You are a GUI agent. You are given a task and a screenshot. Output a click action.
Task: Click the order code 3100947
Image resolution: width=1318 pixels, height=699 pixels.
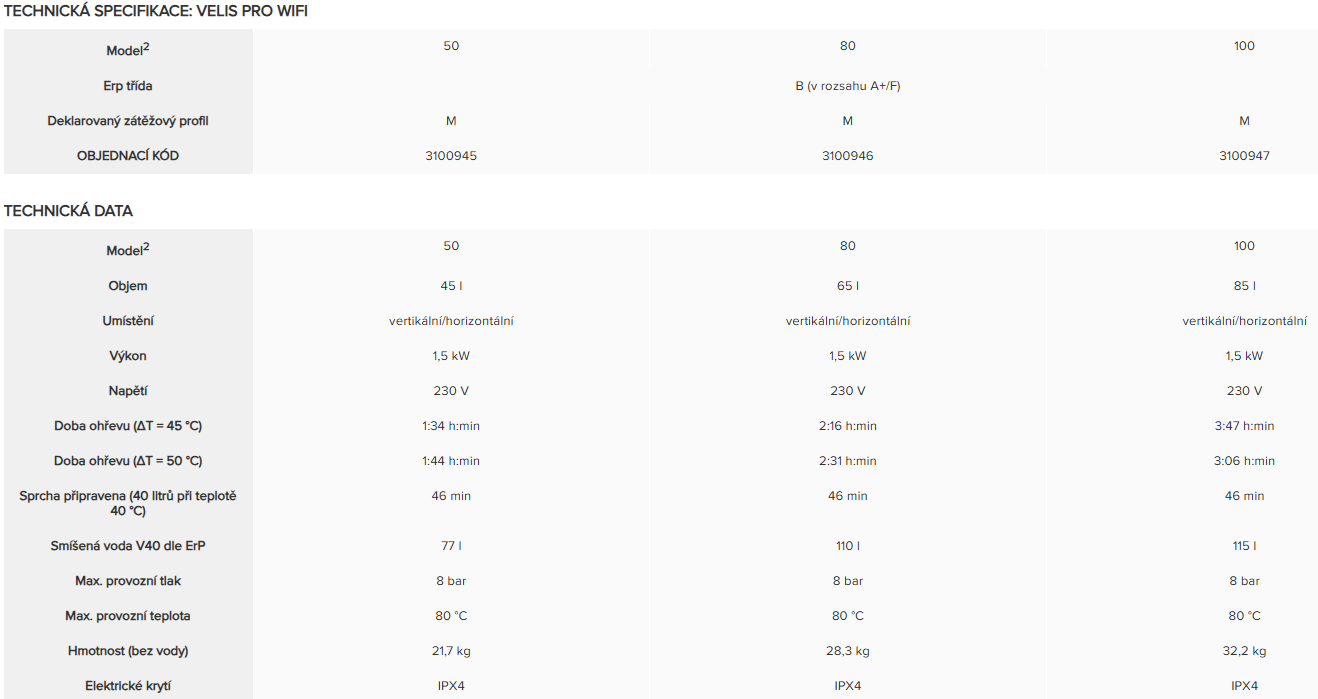(1244, 156)
